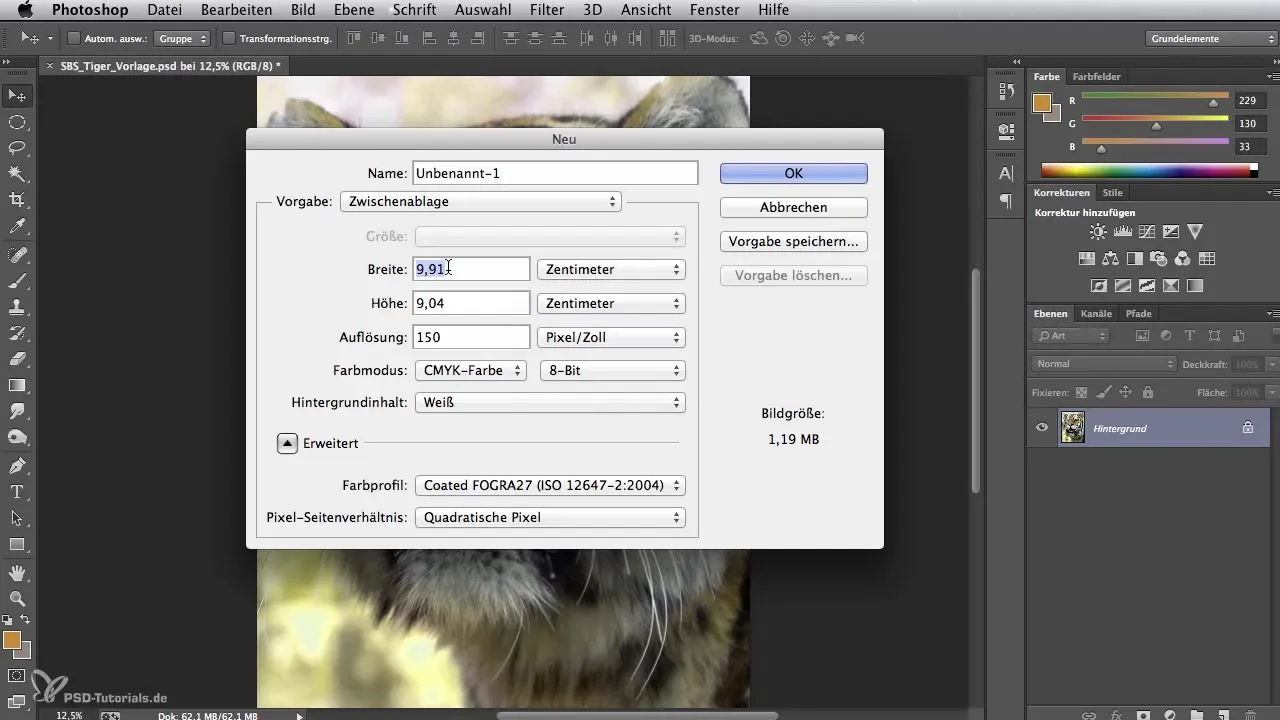Screen dimensions: 1280x720
Task: Select the Zoom tool
Action: 17,599
